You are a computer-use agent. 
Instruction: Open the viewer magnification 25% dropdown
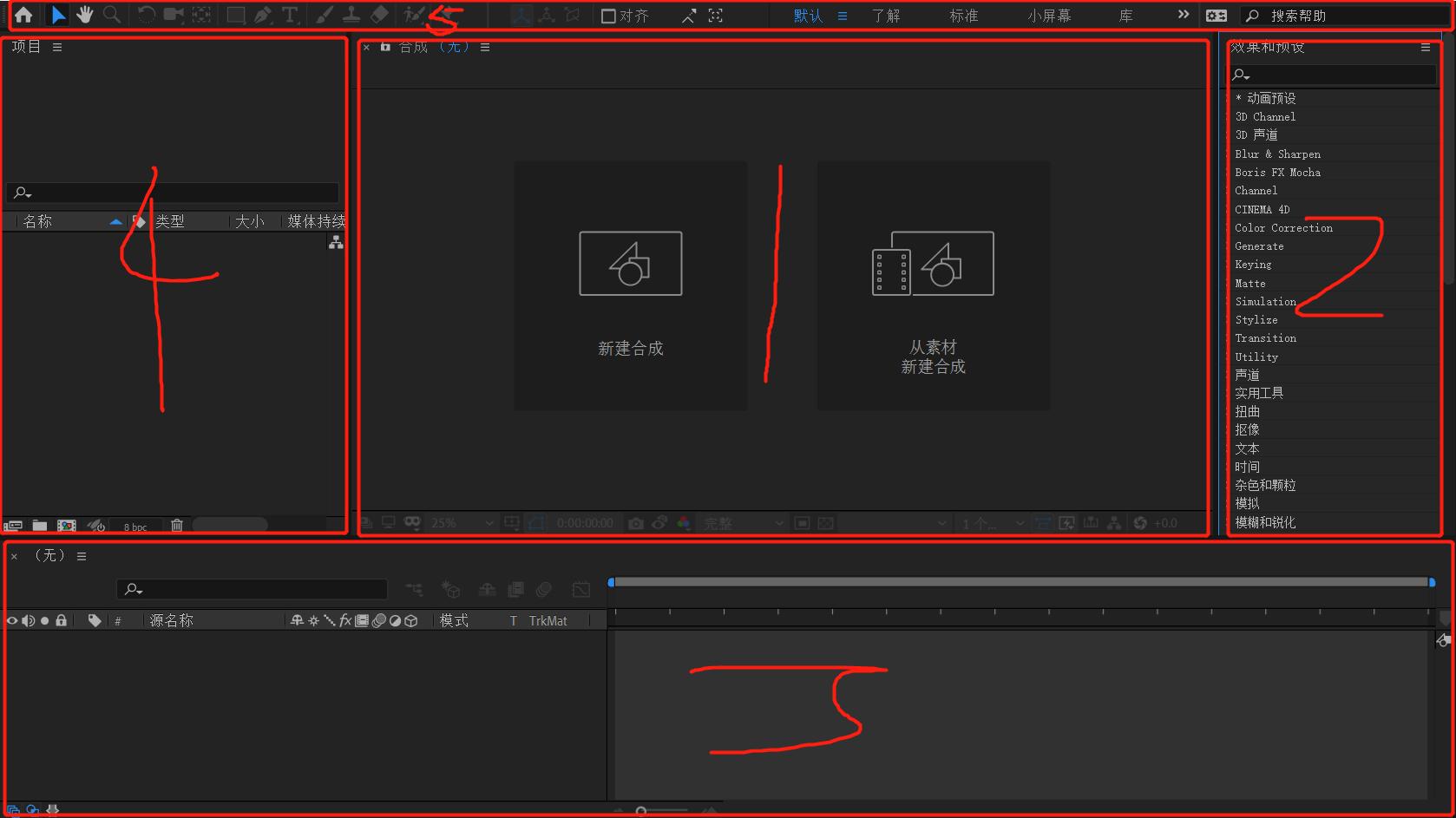[462, 523]
